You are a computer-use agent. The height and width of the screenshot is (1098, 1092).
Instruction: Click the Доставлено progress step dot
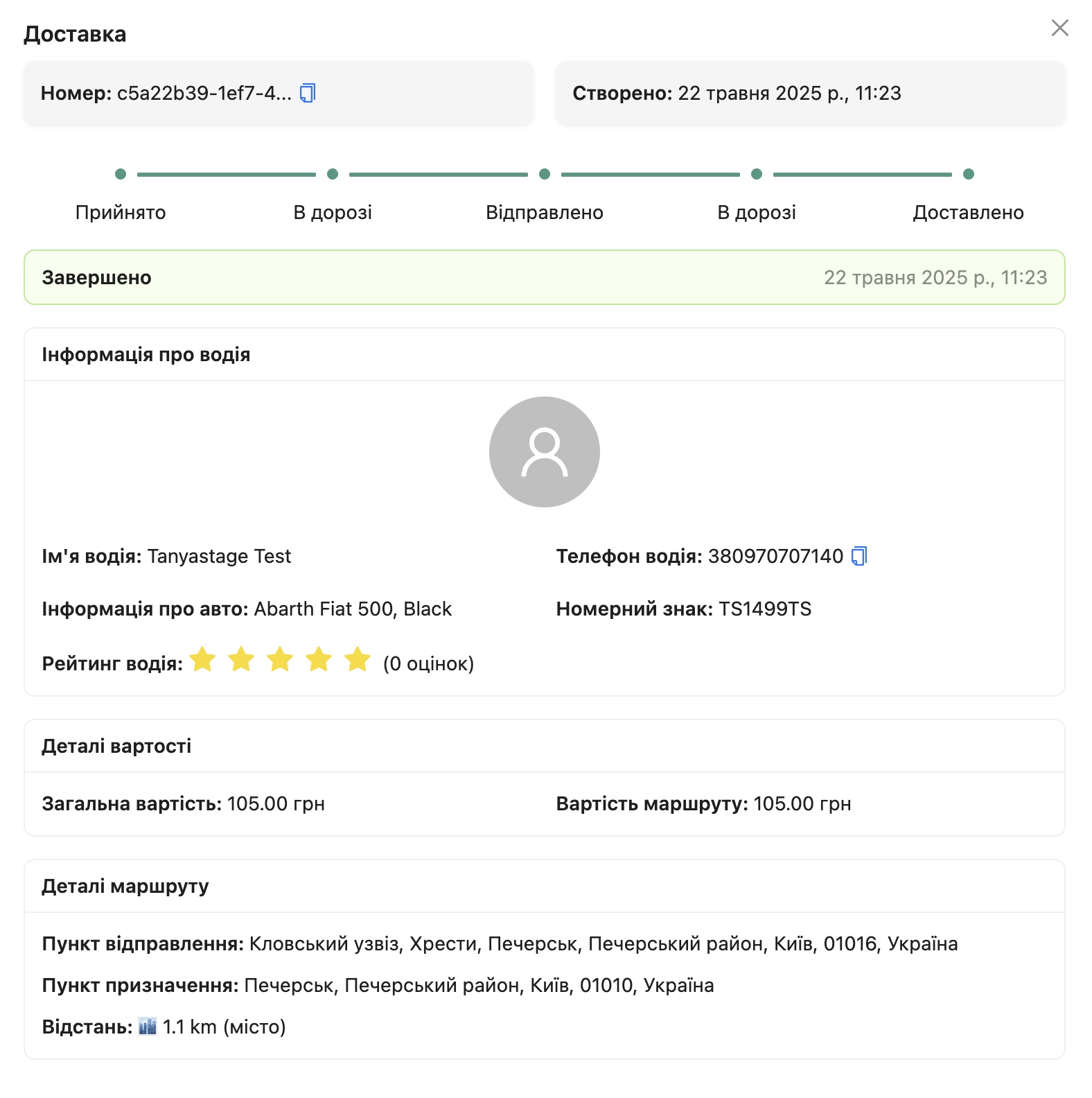point(969,174)
